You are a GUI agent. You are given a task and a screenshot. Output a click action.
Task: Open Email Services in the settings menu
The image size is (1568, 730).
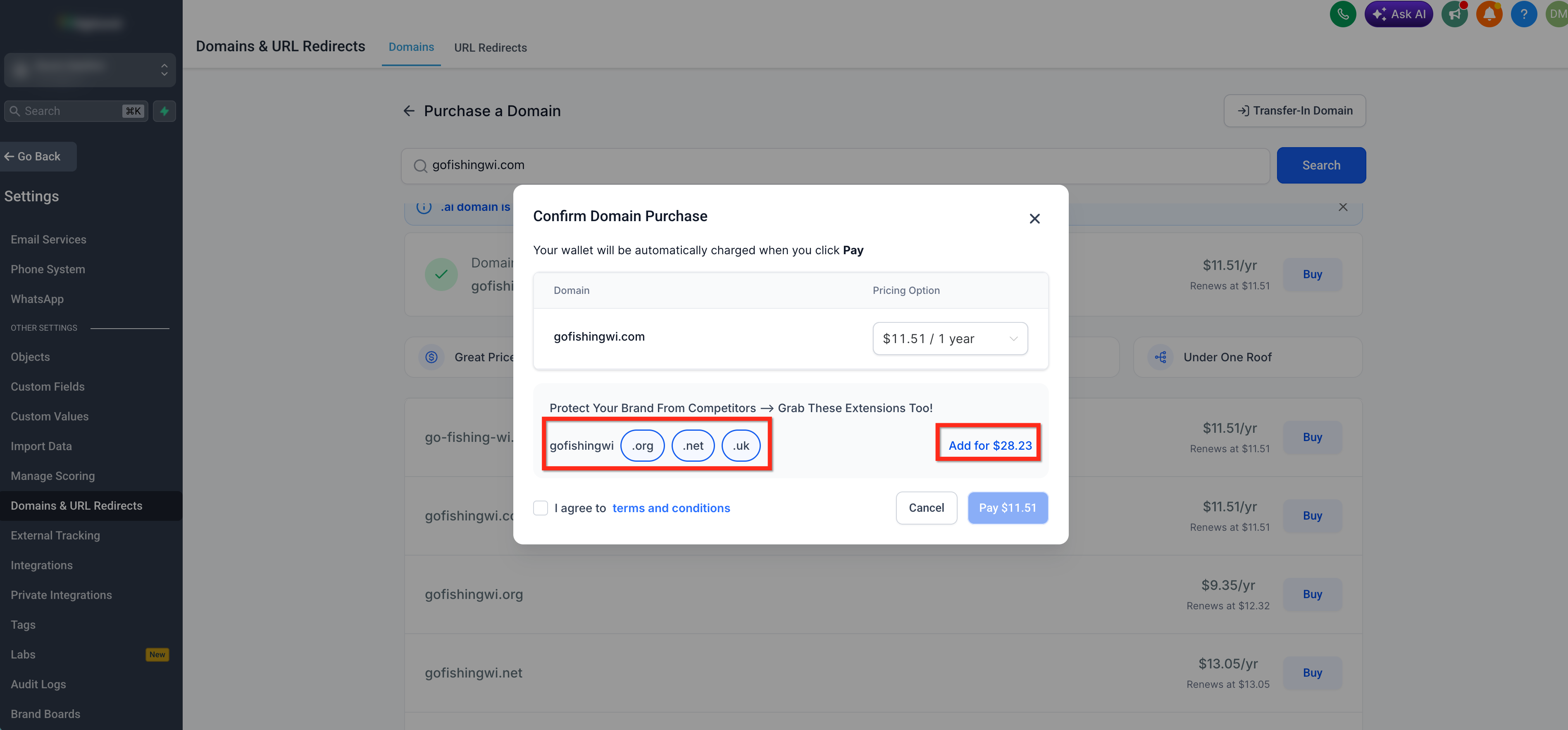click(49, 239)
